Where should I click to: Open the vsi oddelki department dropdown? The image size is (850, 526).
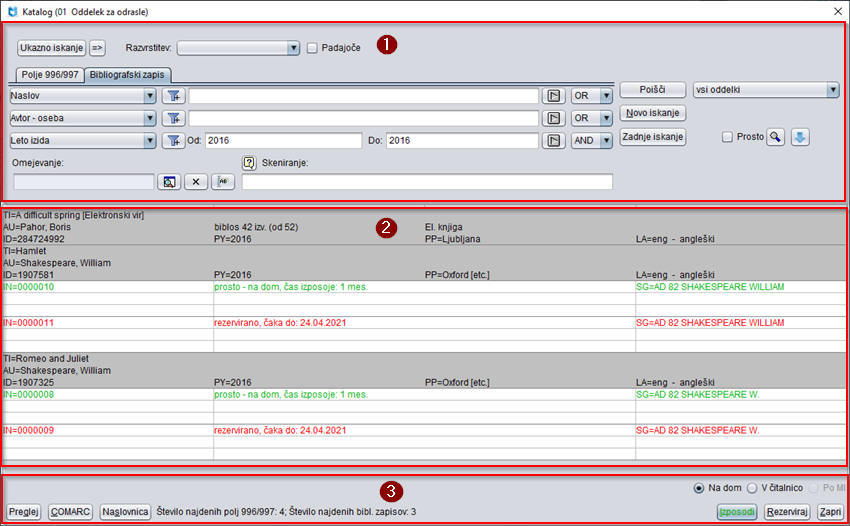[x=832, y=90]
